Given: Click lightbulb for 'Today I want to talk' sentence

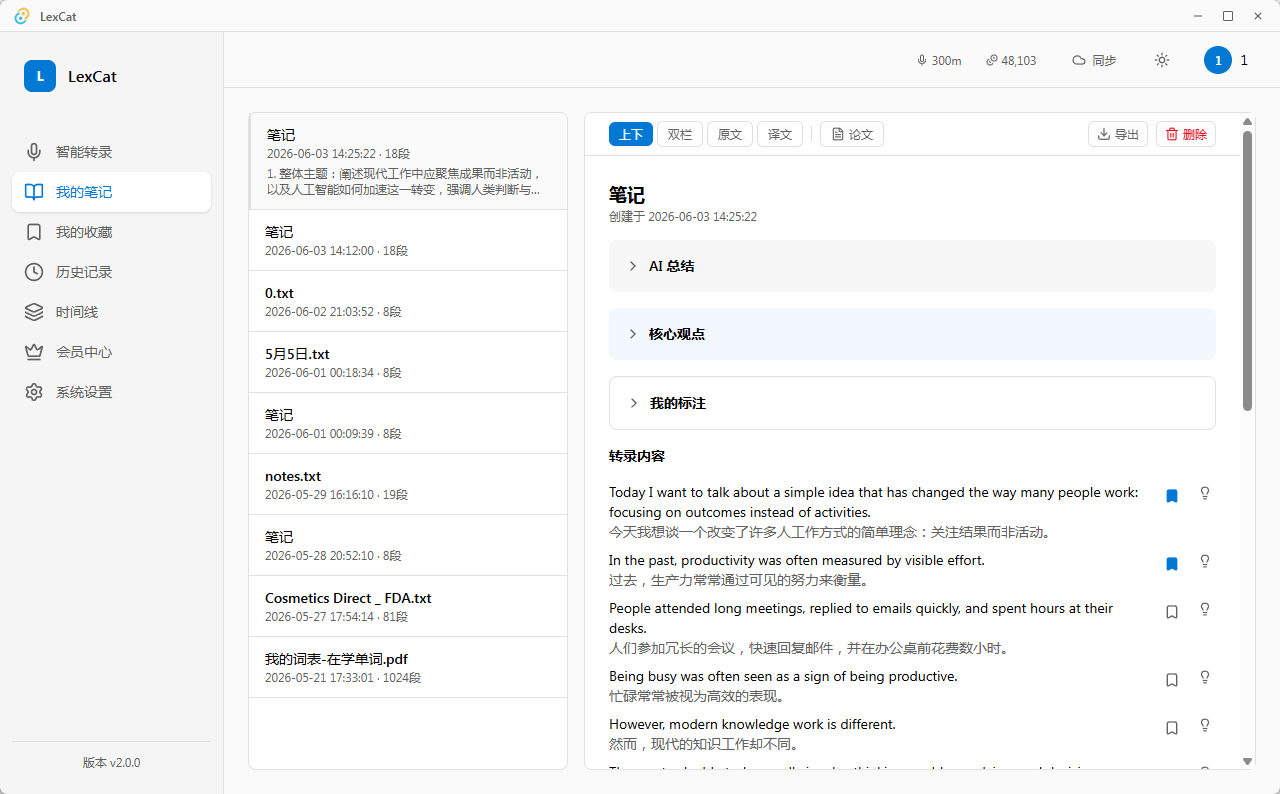Looking at the screenshot, I should [x=1205, y=493].
